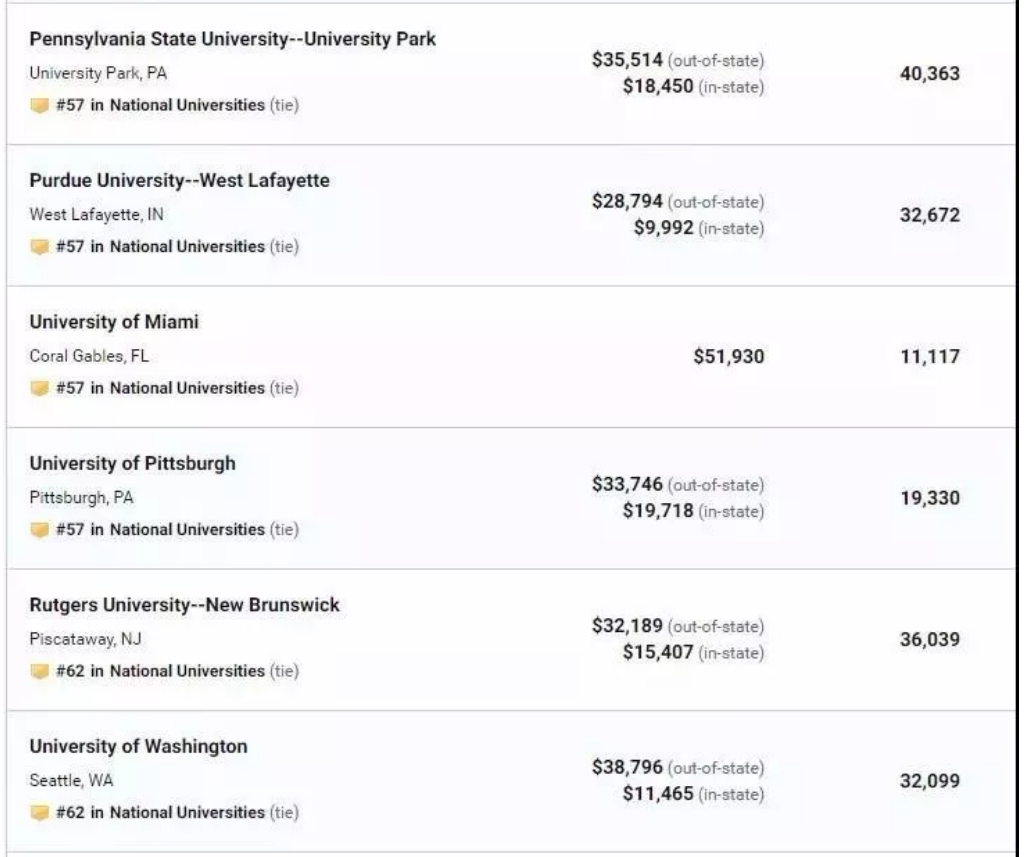Open Rutgers University--New Brunswick page
The height and width of the screenshot is (857, 1025).
point(184,605)
